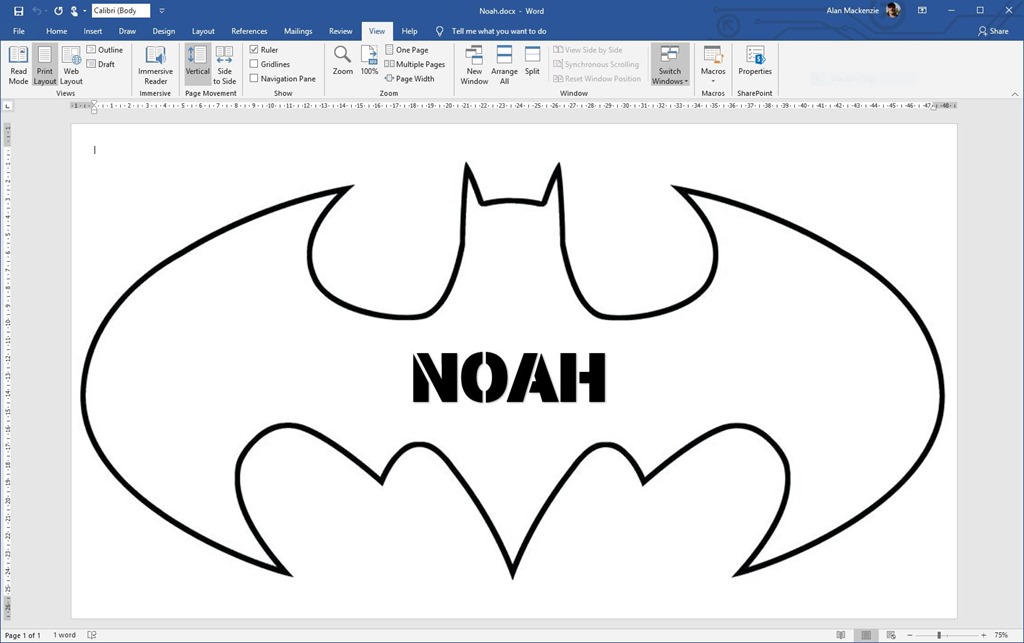Viewport: 1024px width, 643px height.
Task: Toggle the Navigation Pane checkbox
Action: click(254, 79)
